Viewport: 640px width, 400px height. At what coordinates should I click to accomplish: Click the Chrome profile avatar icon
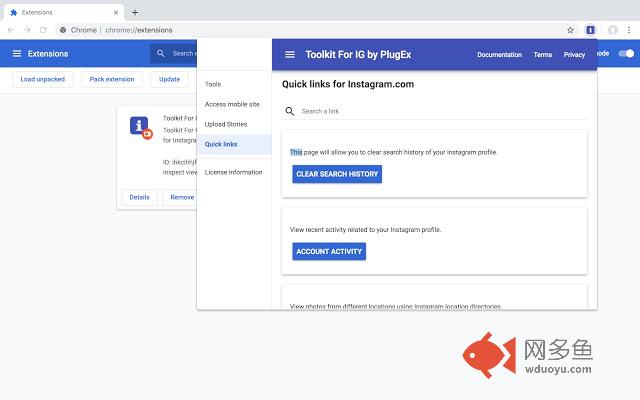pyautogui.click(x=612, y=30)
